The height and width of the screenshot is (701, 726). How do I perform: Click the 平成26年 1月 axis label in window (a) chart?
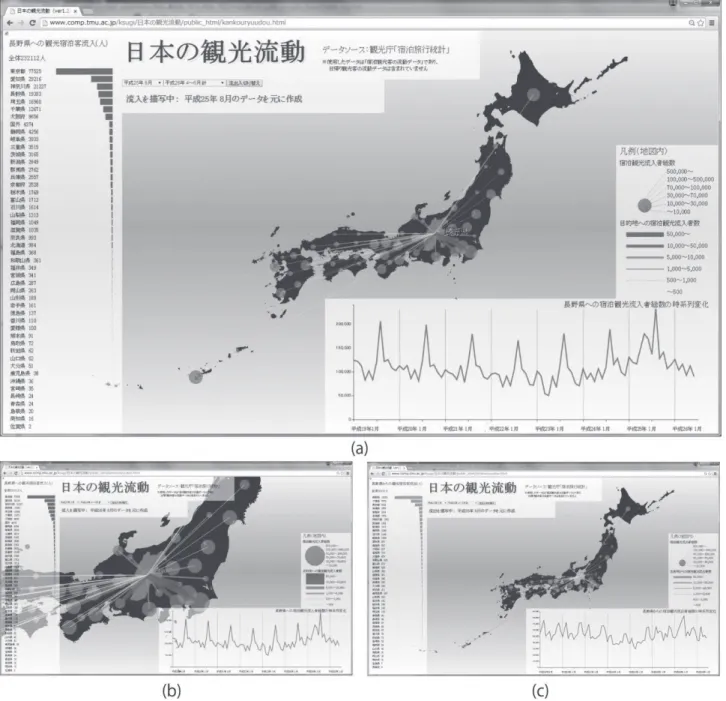coord(687,429)
